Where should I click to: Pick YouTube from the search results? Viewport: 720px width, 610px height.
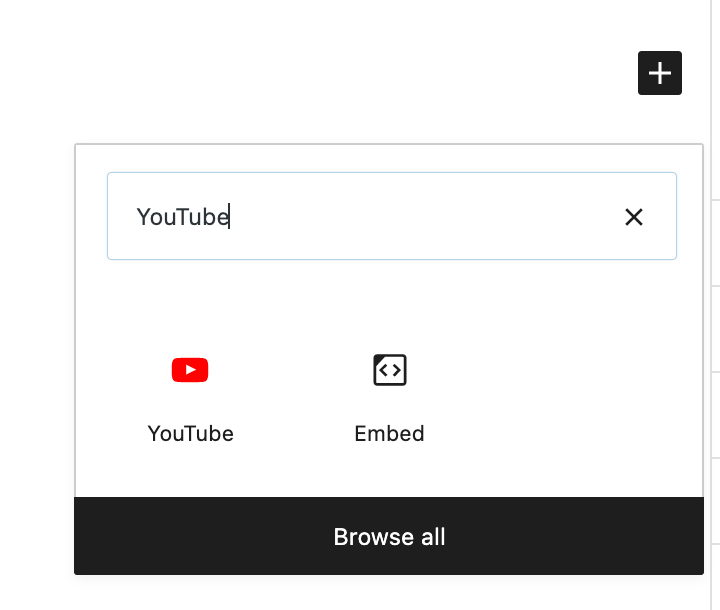(190, 397)
